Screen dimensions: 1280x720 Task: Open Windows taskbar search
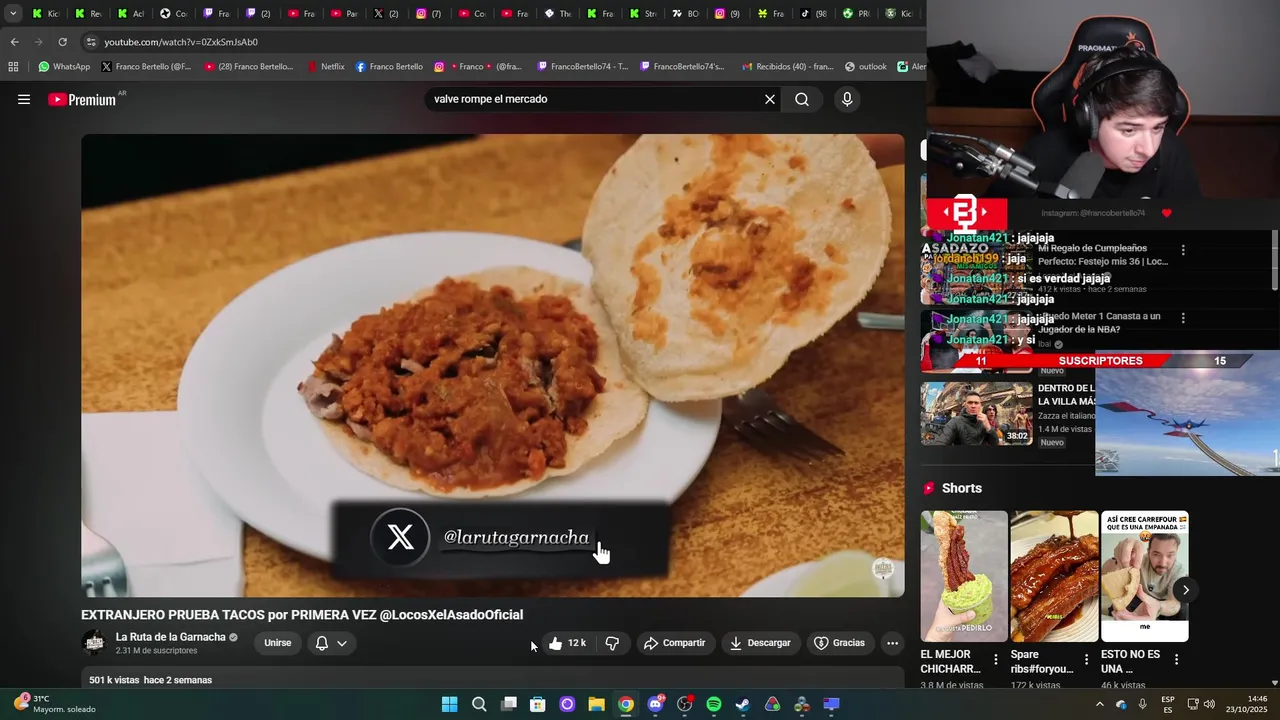(479, 704)
